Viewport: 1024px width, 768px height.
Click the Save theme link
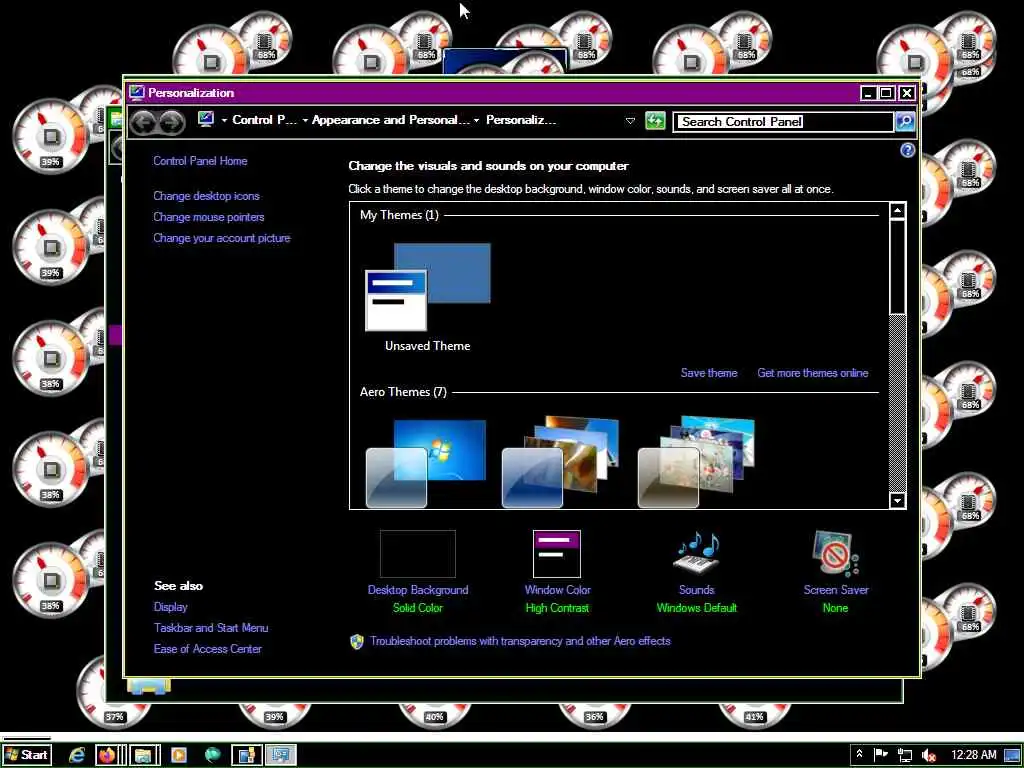pyautogui.click(x=709, y=373)
